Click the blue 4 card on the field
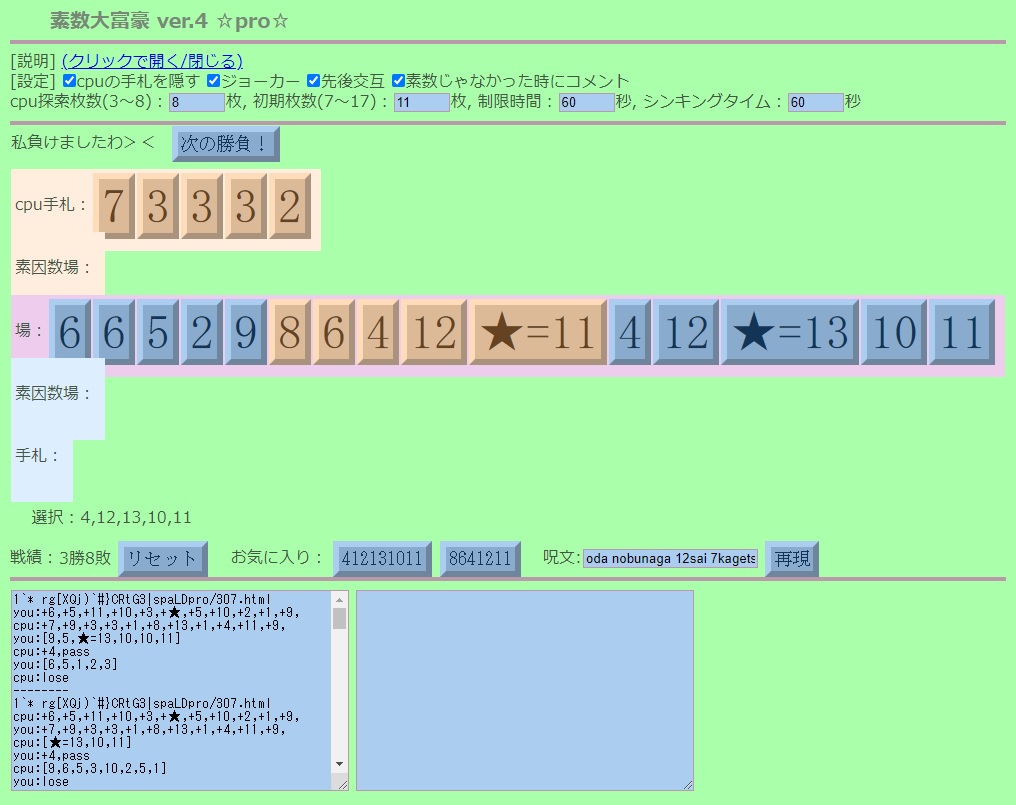 click(x=630, y=332)
